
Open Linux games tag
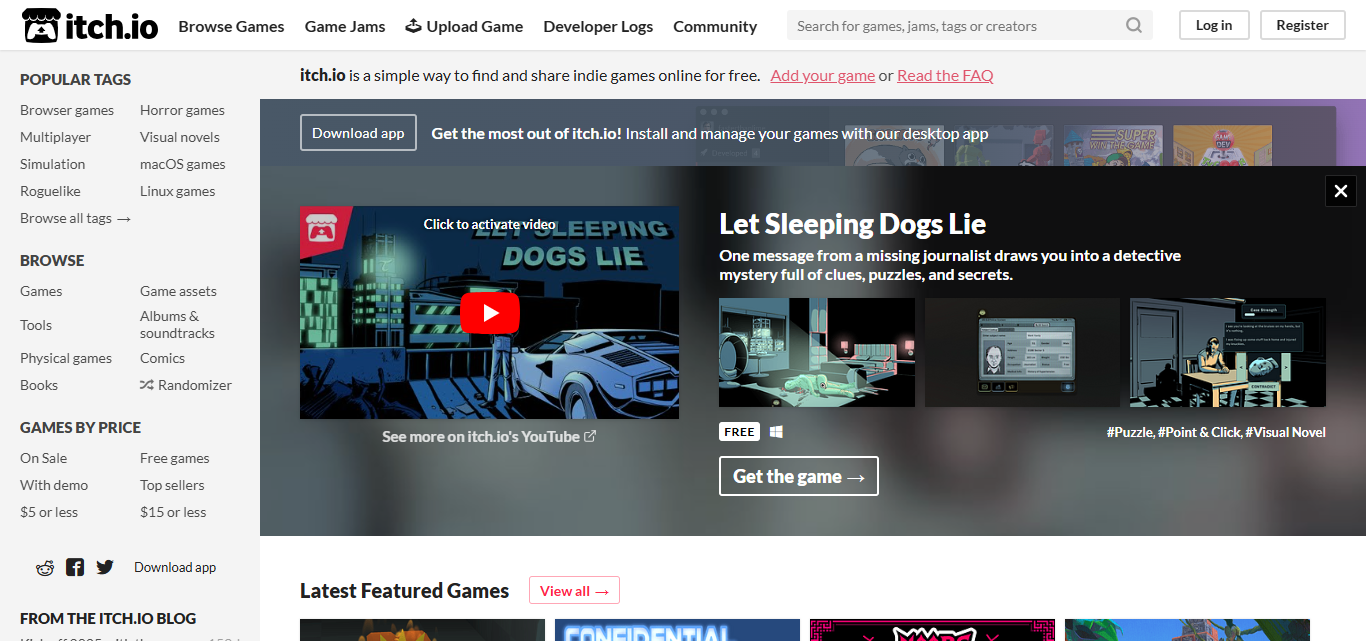coord(178,191)
